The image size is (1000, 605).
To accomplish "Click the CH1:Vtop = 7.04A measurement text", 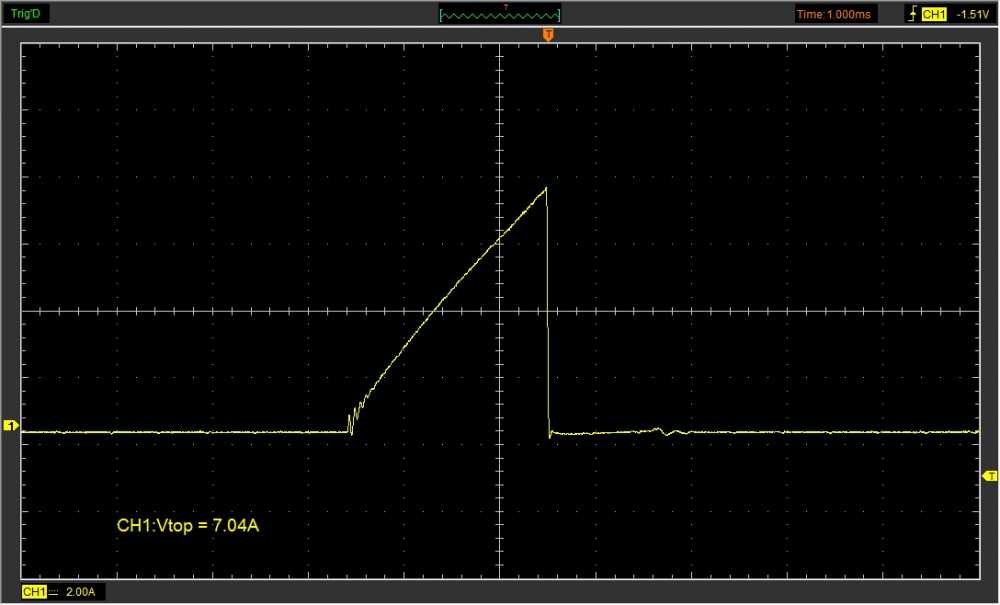I will pos(188,525).
